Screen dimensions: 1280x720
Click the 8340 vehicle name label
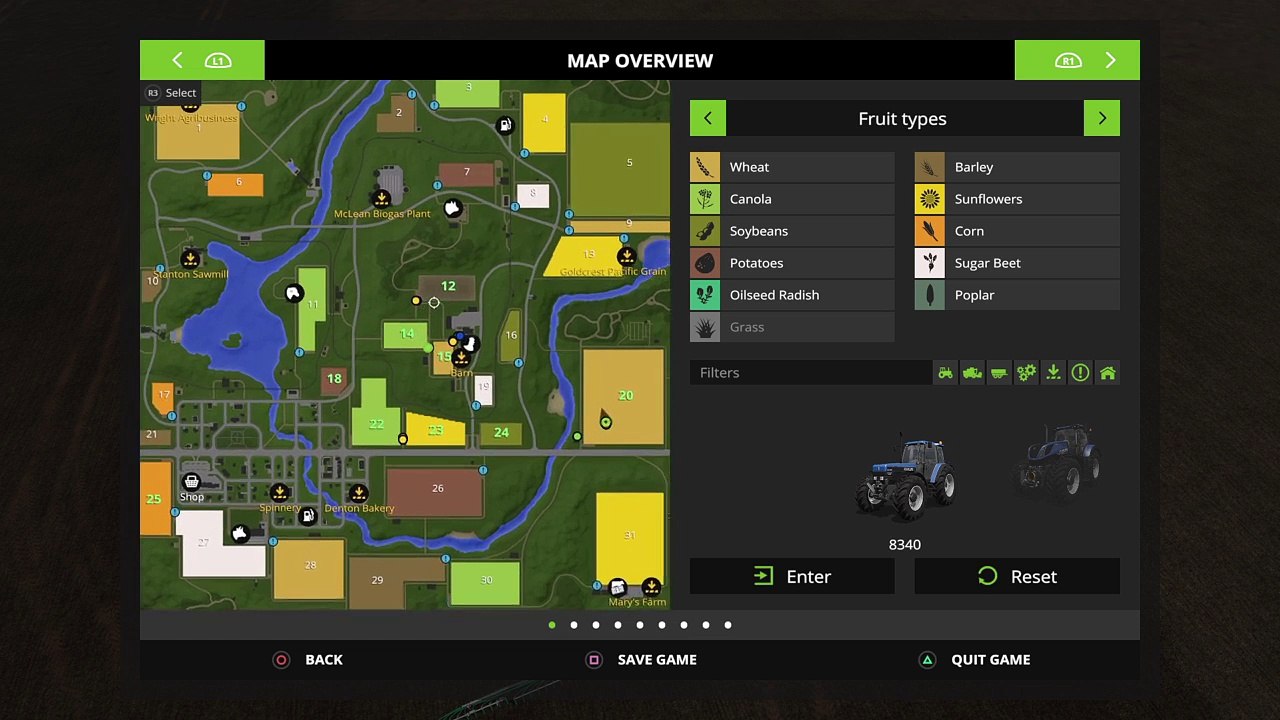[x=905, y=544]
